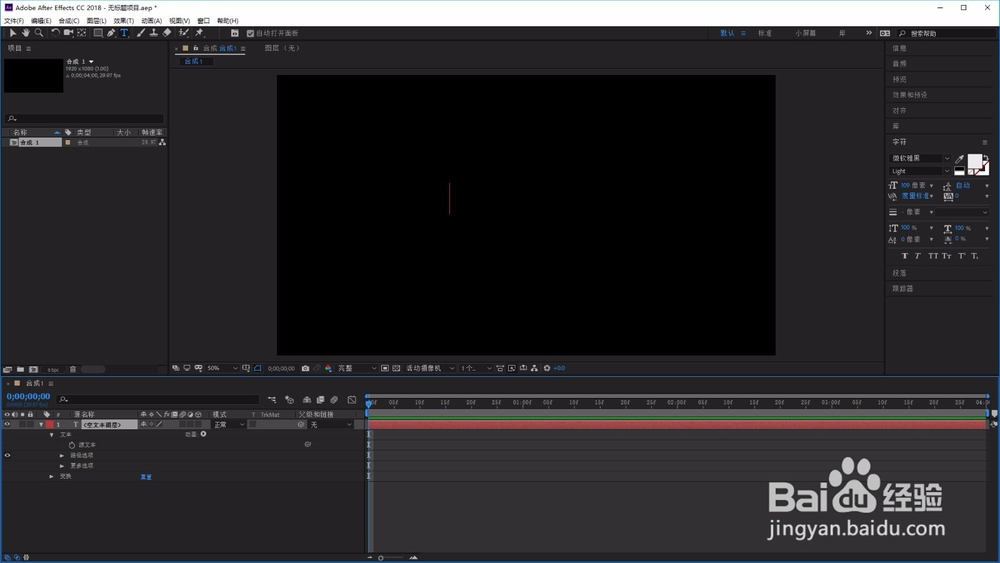Screen dimensions: 1000x563
Task: Open the Animation menu
Action: pos(151,20)
